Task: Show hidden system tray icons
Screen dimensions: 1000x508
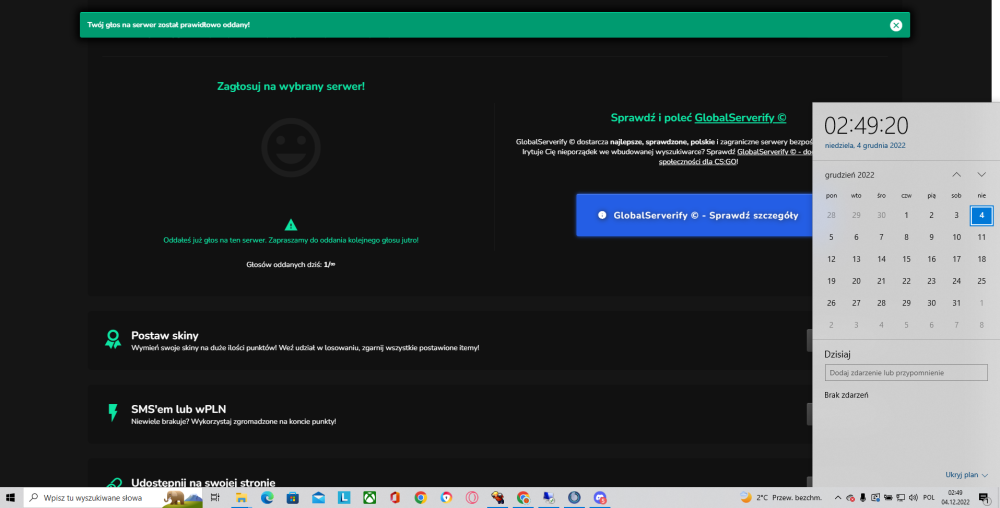Action: (x=838, y=498)
